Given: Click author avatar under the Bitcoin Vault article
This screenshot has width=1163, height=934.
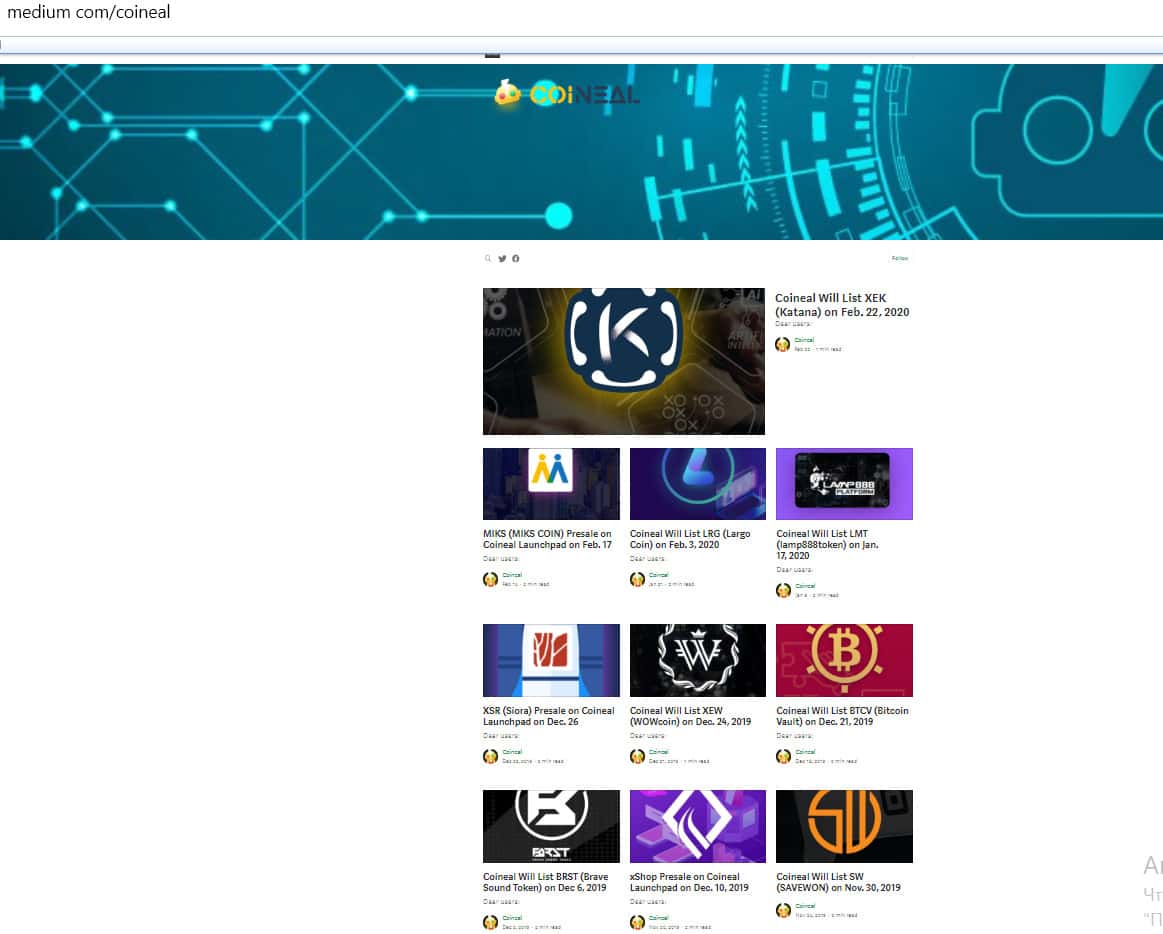Looking at the screenshot, I should [x=783, y=756].
